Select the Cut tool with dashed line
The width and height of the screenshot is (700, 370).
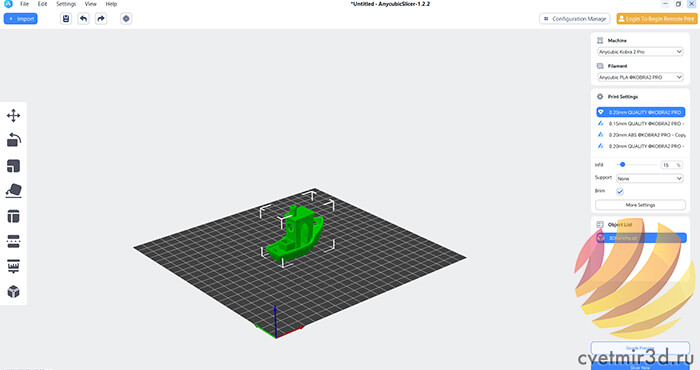point(13,241)
